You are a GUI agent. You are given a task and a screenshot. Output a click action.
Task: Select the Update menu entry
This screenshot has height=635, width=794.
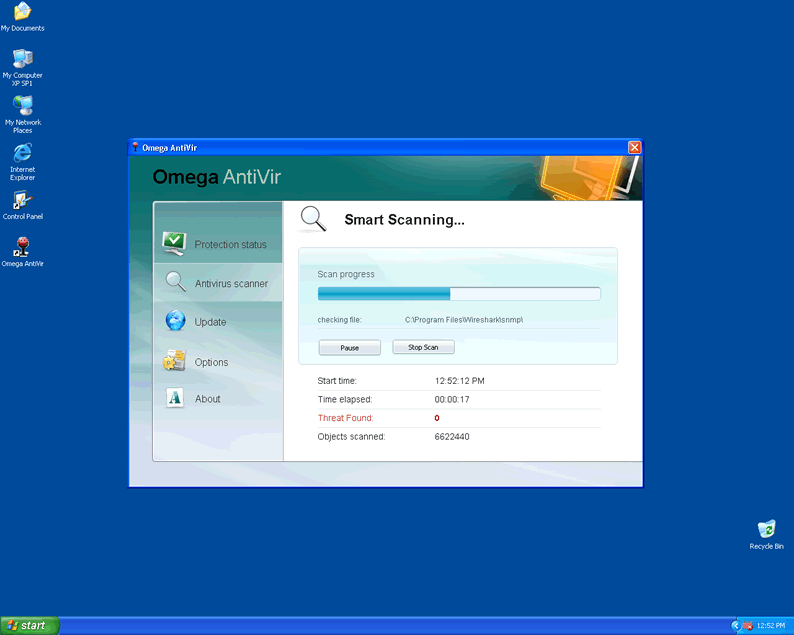tap(210, 322)
